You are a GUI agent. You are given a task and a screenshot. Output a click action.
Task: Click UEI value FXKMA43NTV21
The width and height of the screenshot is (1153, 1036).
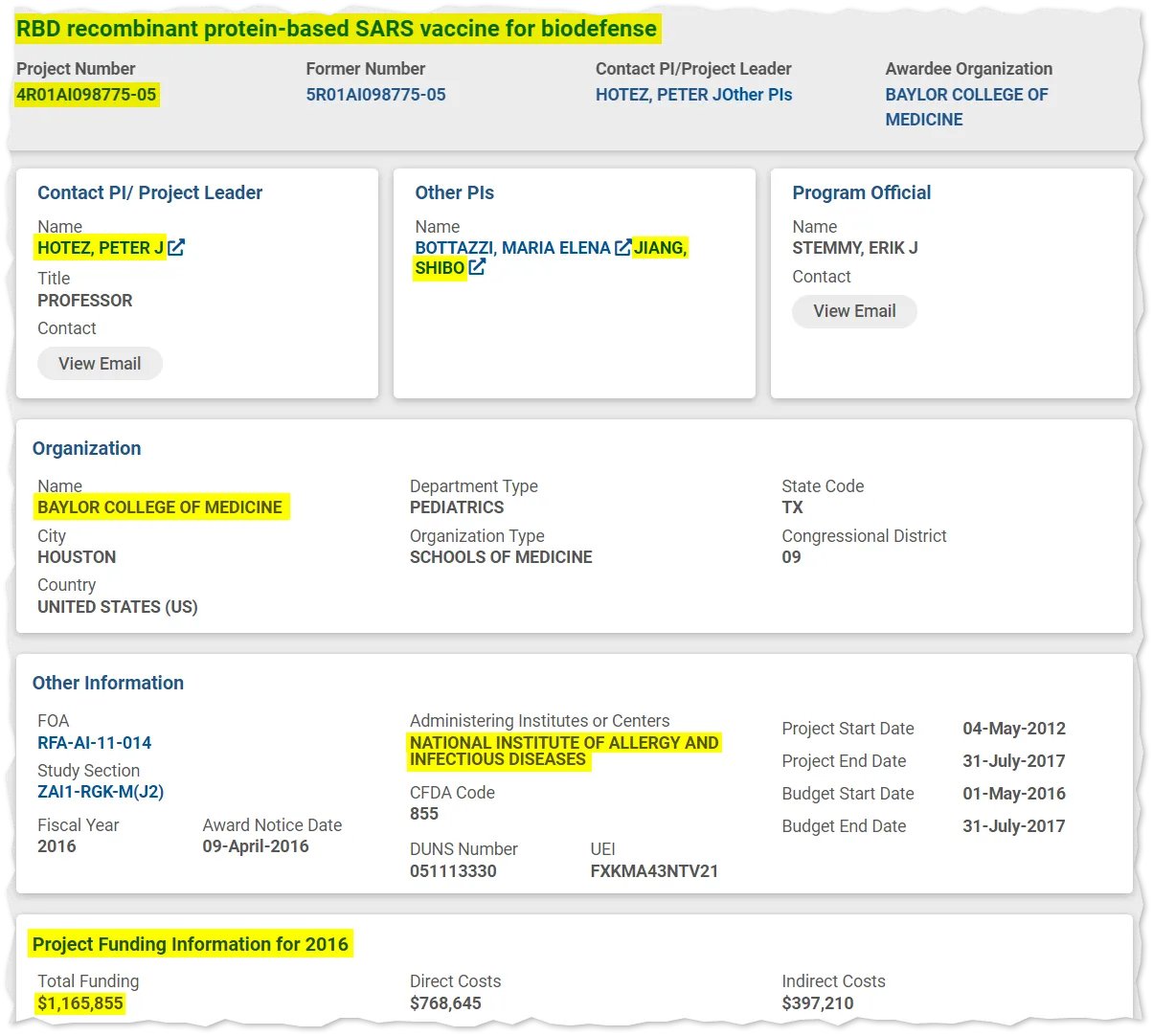click(654, 871)
